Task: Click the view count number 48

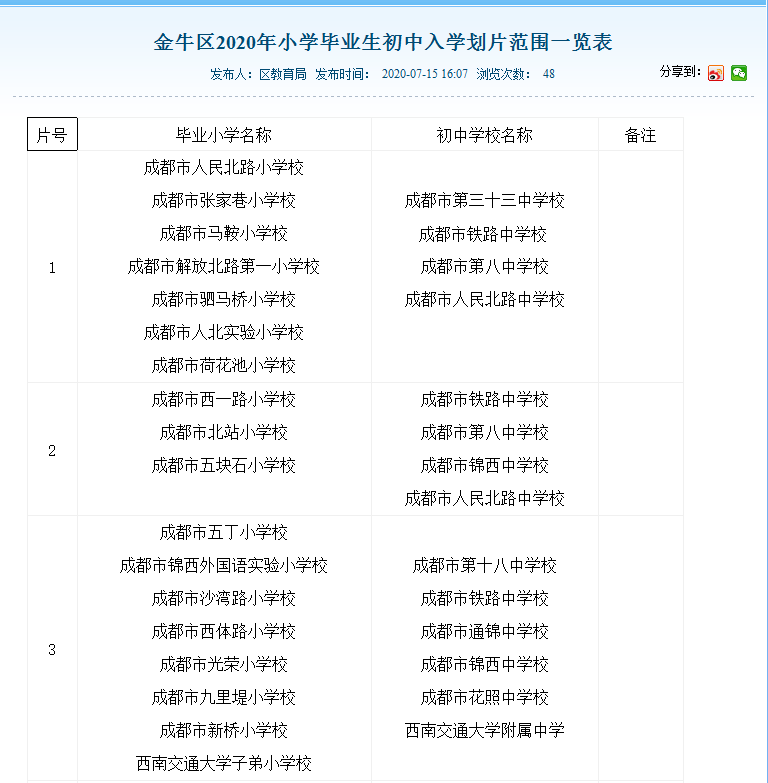Action: (548, 74)
